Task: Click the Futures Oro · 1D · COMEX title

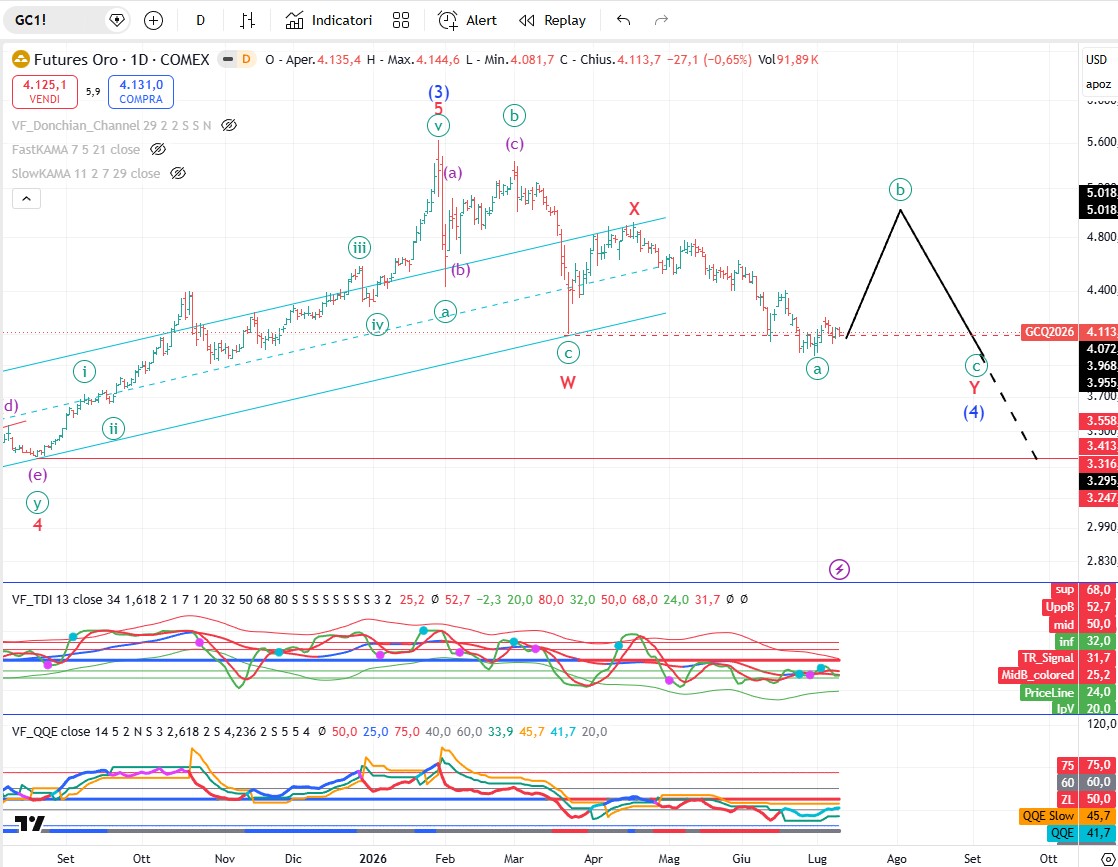Action: (x=122, y=60)
